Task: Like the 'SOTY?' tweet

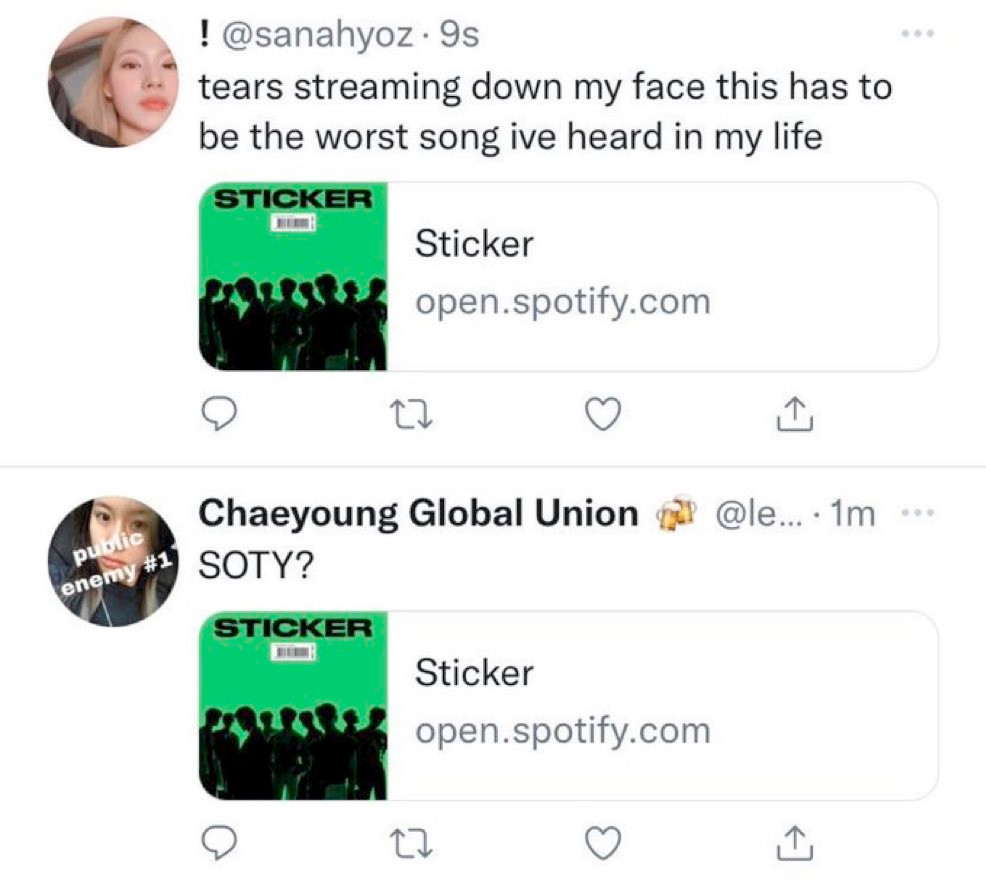Action: point(602,845)
